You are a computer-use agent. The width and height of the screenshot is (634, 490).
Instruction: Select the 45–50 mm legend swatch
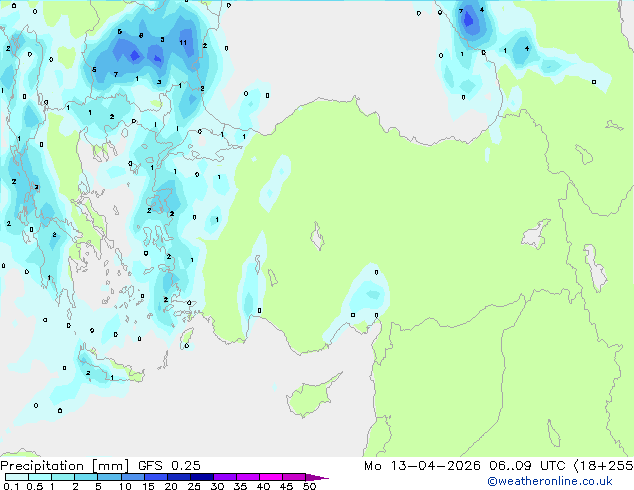(294, 477)
